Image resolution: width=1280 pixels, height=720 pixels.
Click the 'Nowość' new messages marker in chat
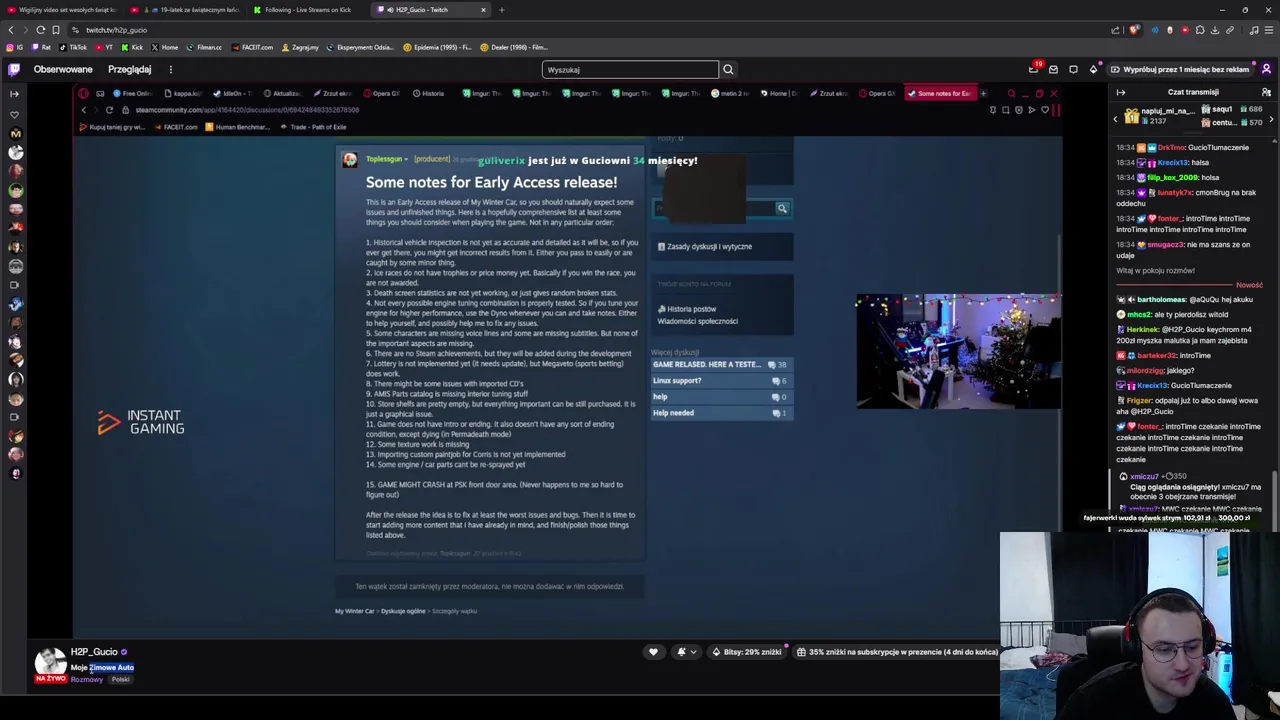click(1249, 285)
